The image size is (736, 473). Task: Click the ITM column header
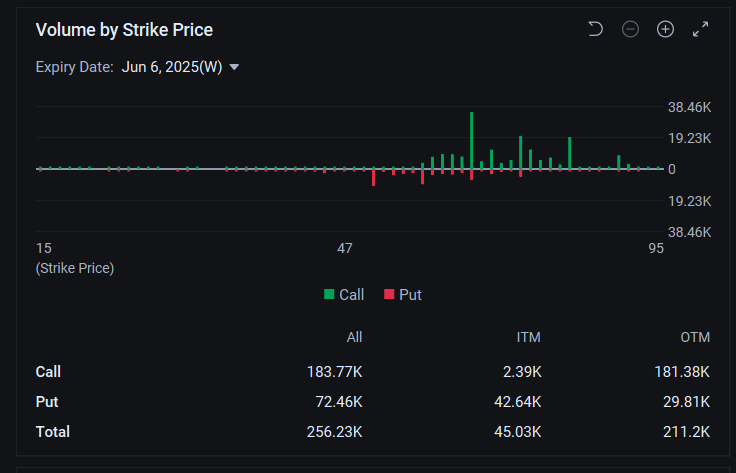point(529,337)
